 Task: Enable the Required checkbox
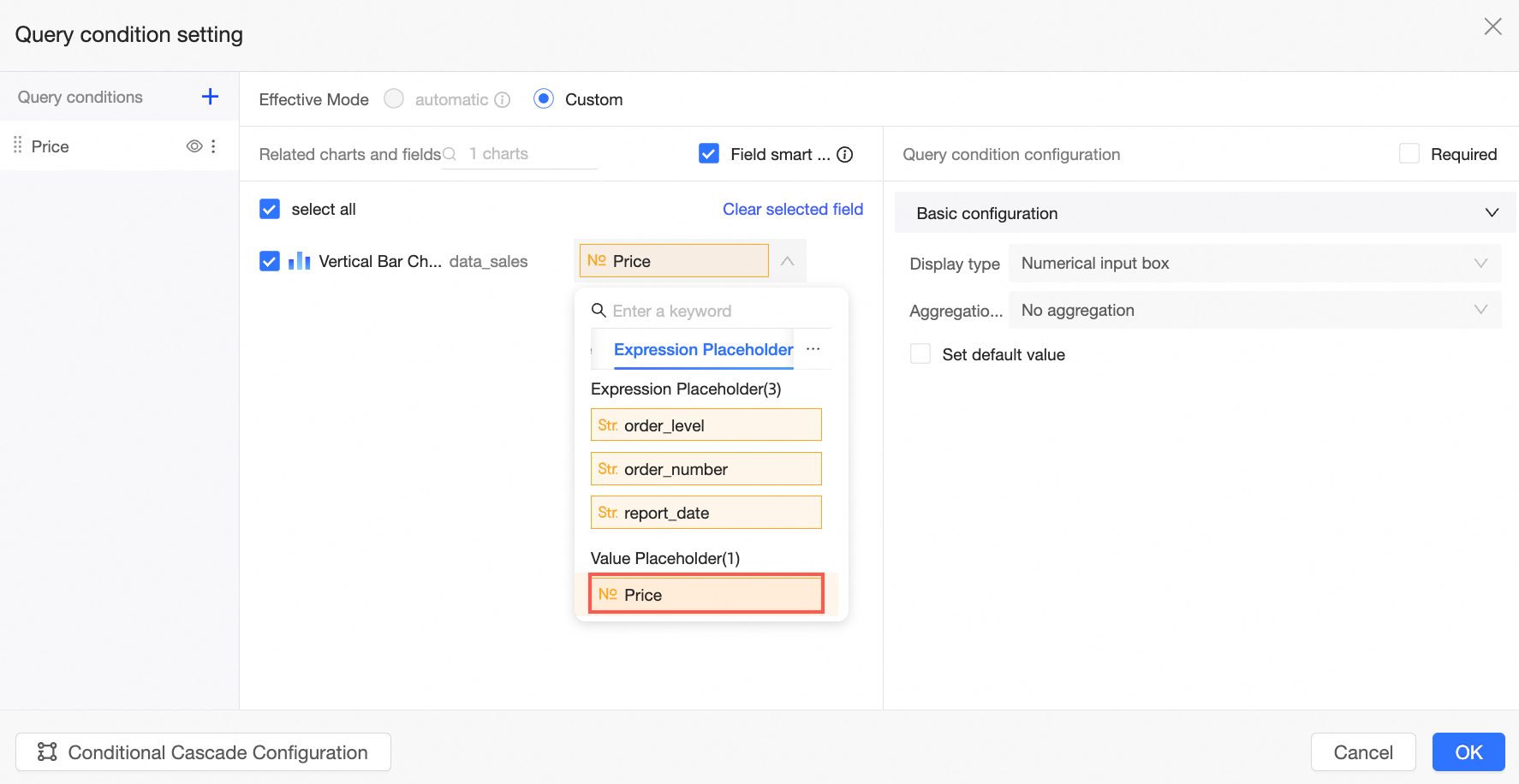(1409, 154)
